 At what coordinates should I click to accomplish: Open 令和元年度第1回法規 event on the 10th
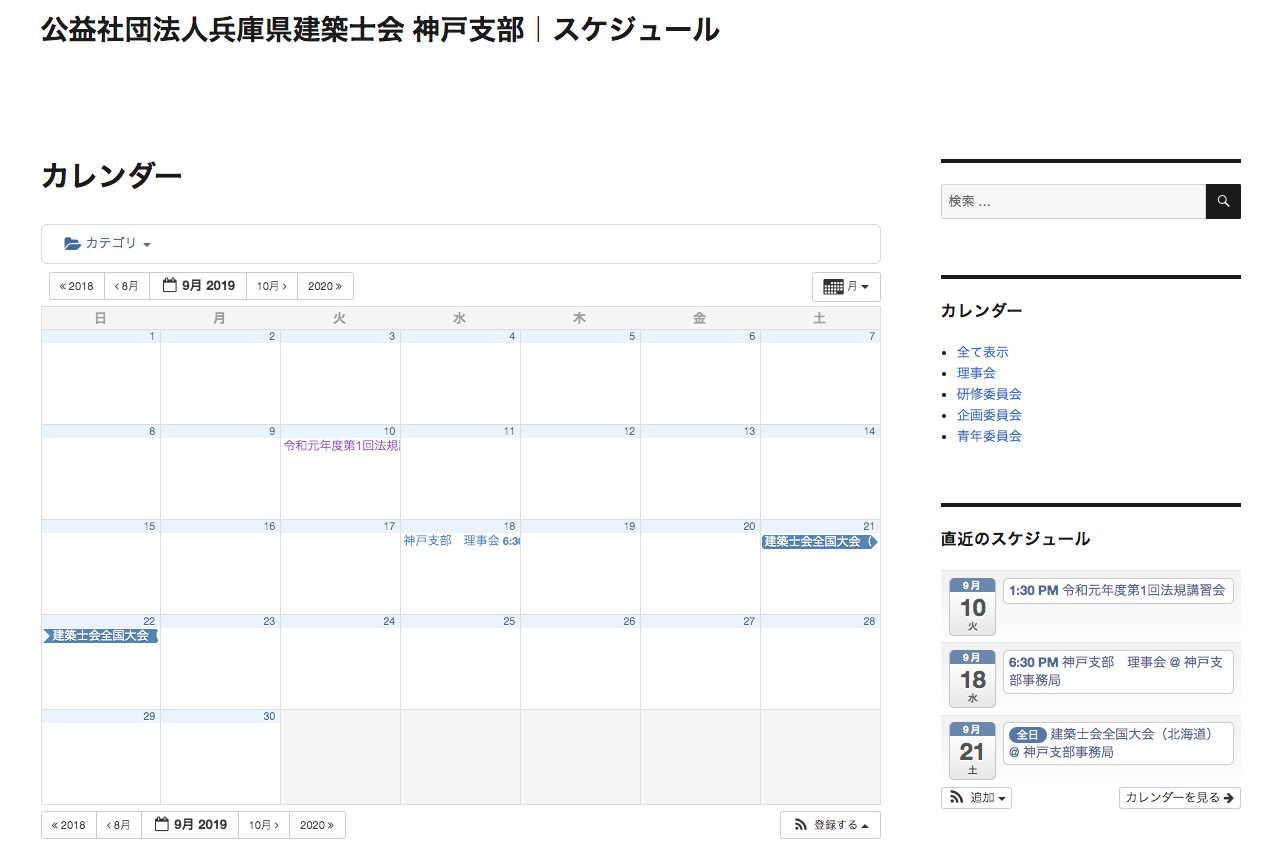tap(341, 446)
